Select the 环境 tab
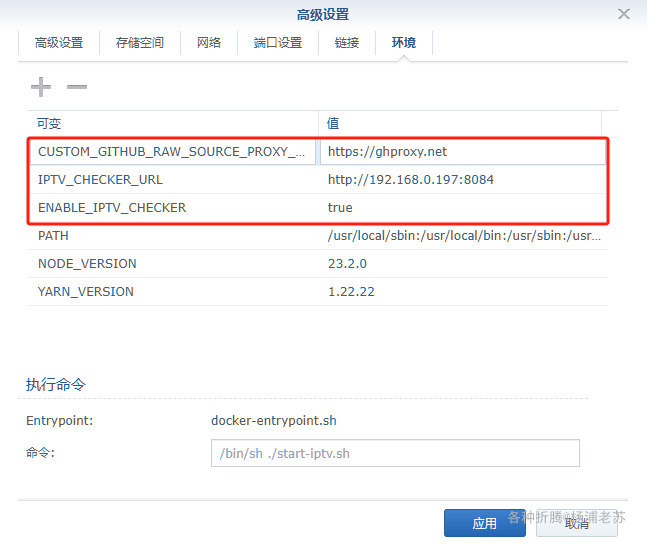 (404, 43)
